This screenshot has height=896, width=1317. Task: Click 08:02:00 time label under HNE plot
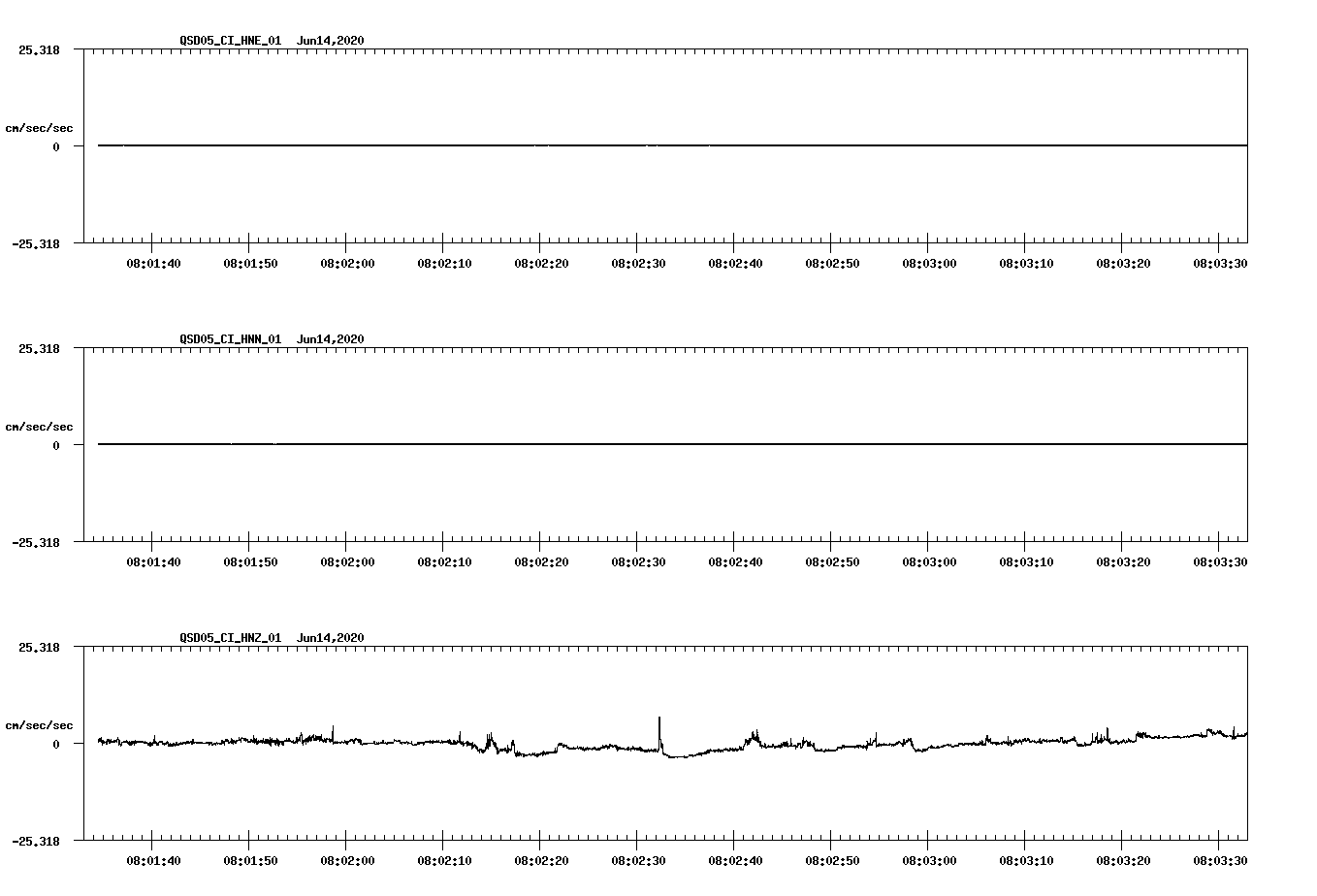pos(347,263)
